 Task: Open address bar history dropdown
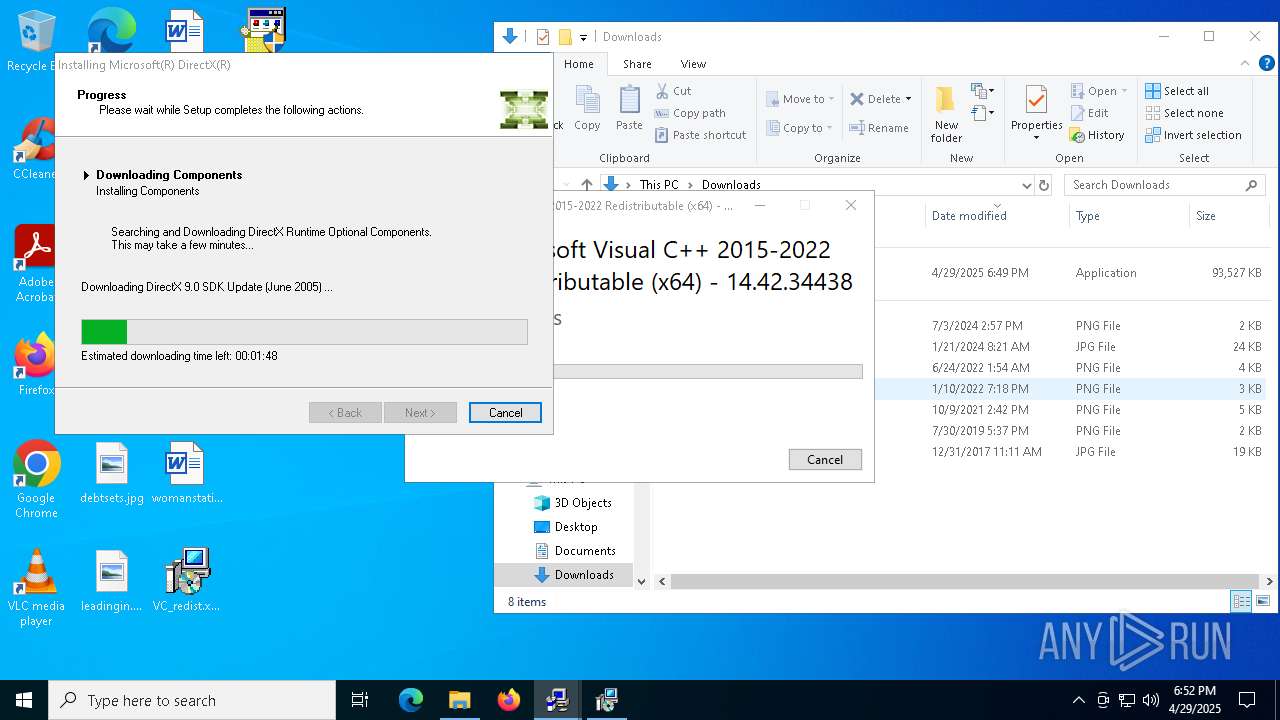click(x=1026, y=185)
